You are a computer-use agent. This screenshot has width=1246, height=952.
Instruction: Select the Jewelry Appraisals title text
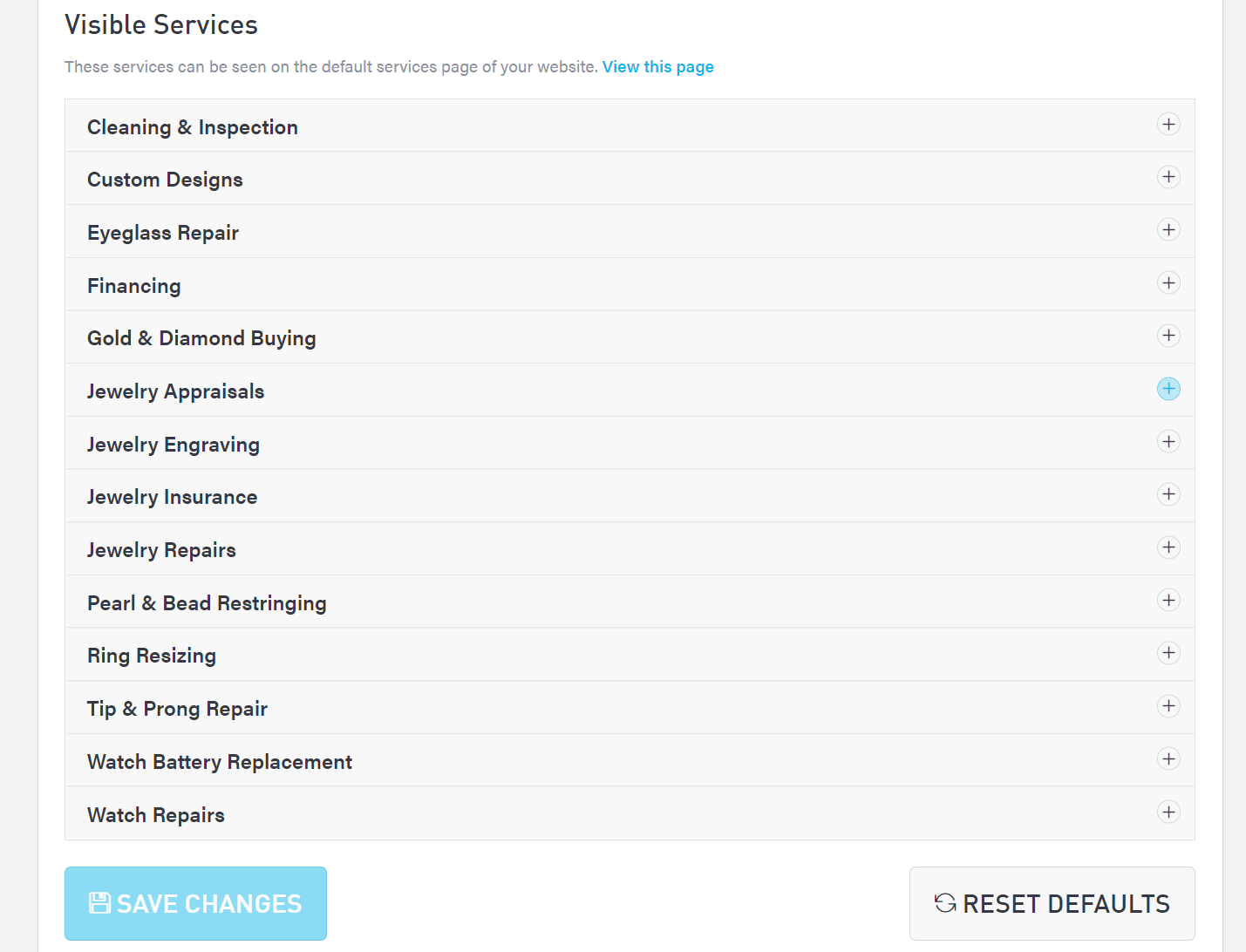pos(175,391)
